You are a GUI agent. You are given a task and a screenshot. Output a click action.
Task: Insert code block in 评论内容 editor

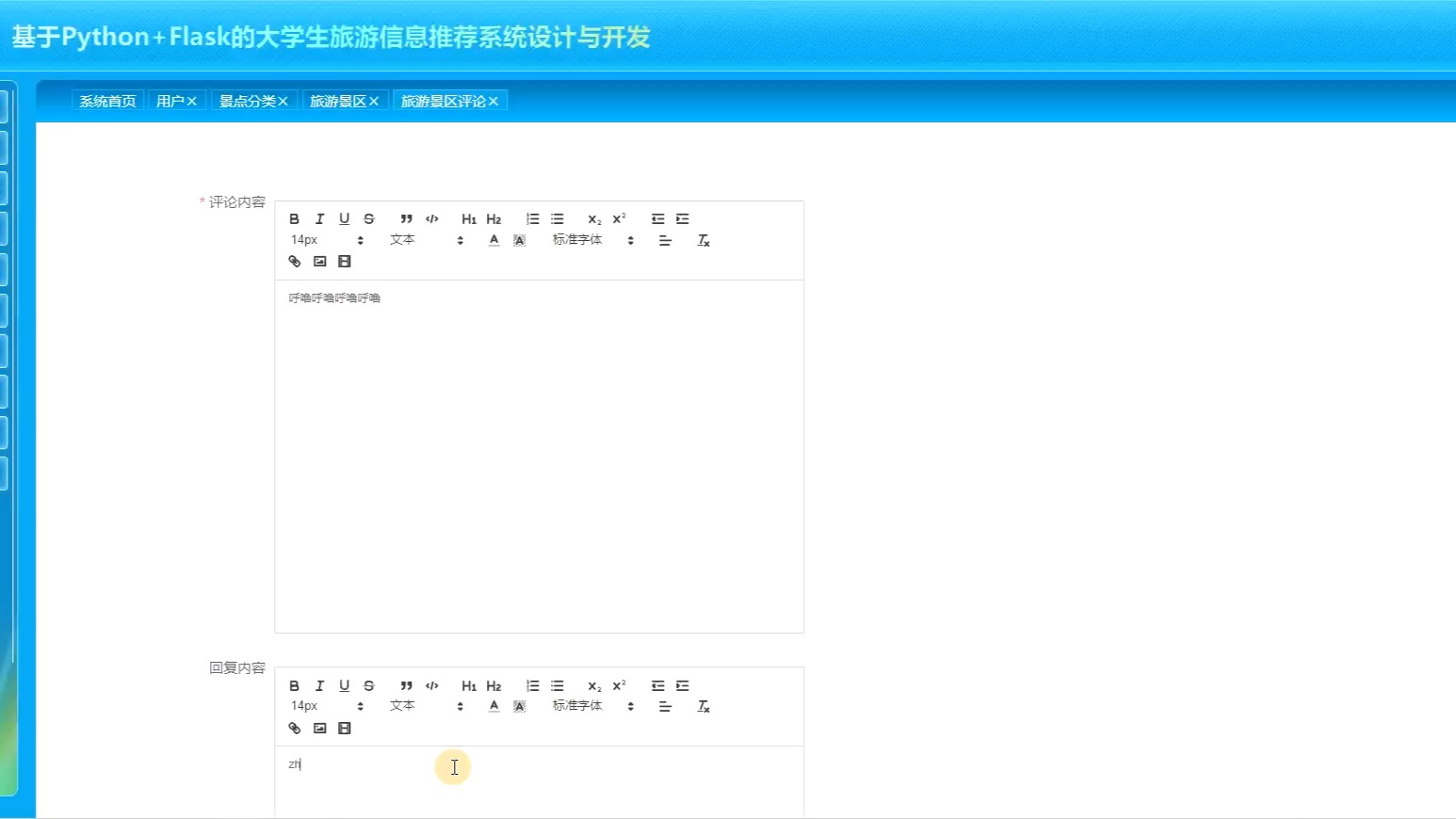pyautogui.click(x=431, y=219)
